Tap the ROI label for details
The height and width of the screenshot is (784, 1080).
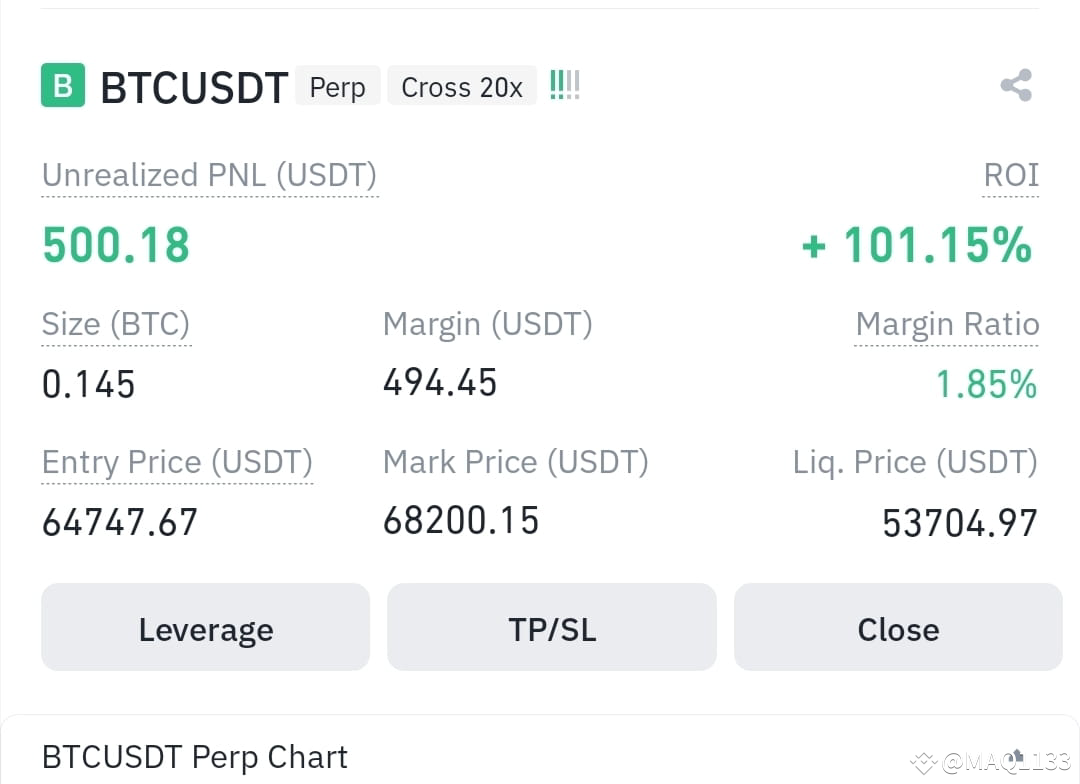(1010, 175)
